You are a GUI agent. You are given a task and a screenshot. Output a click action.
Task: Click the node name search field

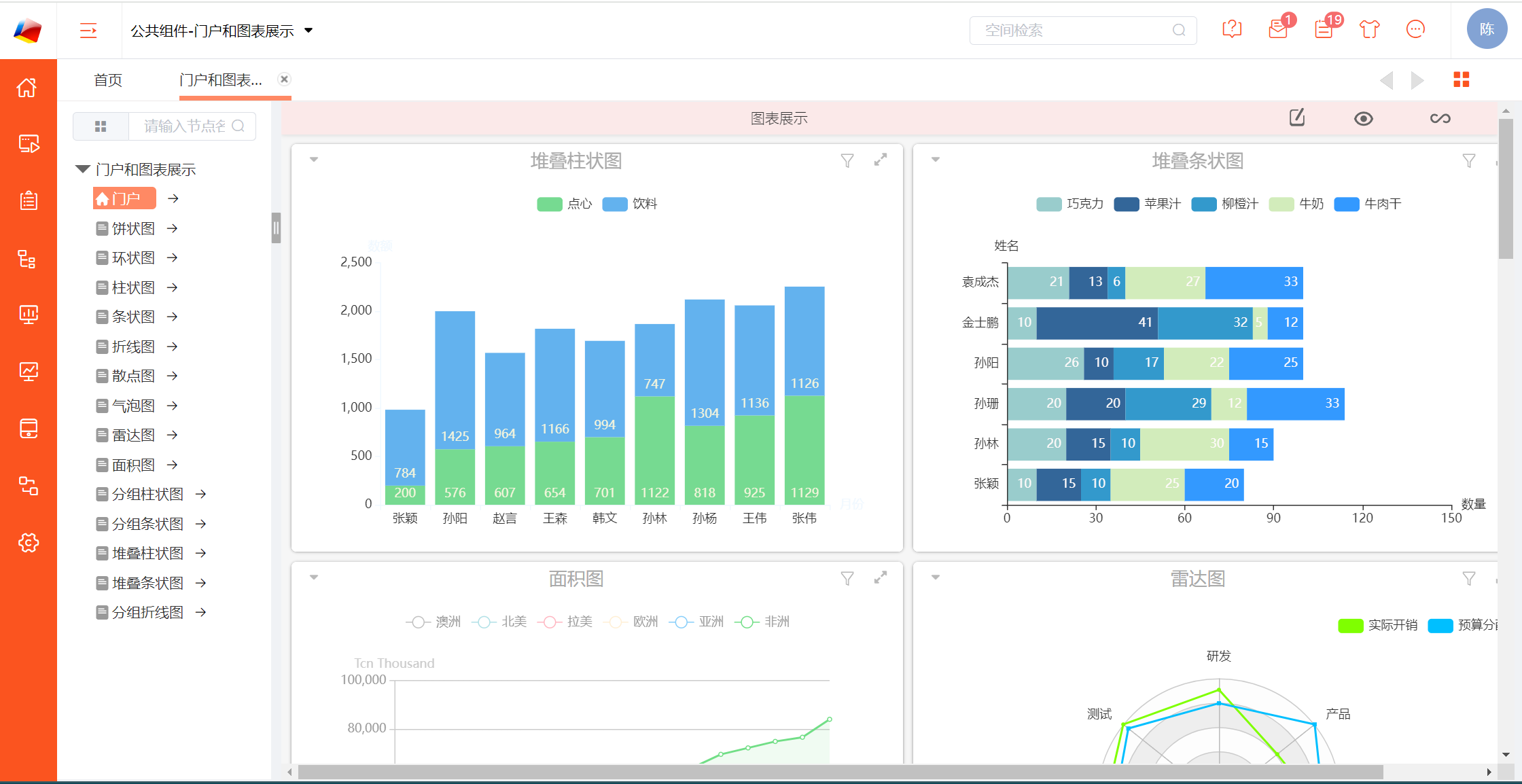192,126
